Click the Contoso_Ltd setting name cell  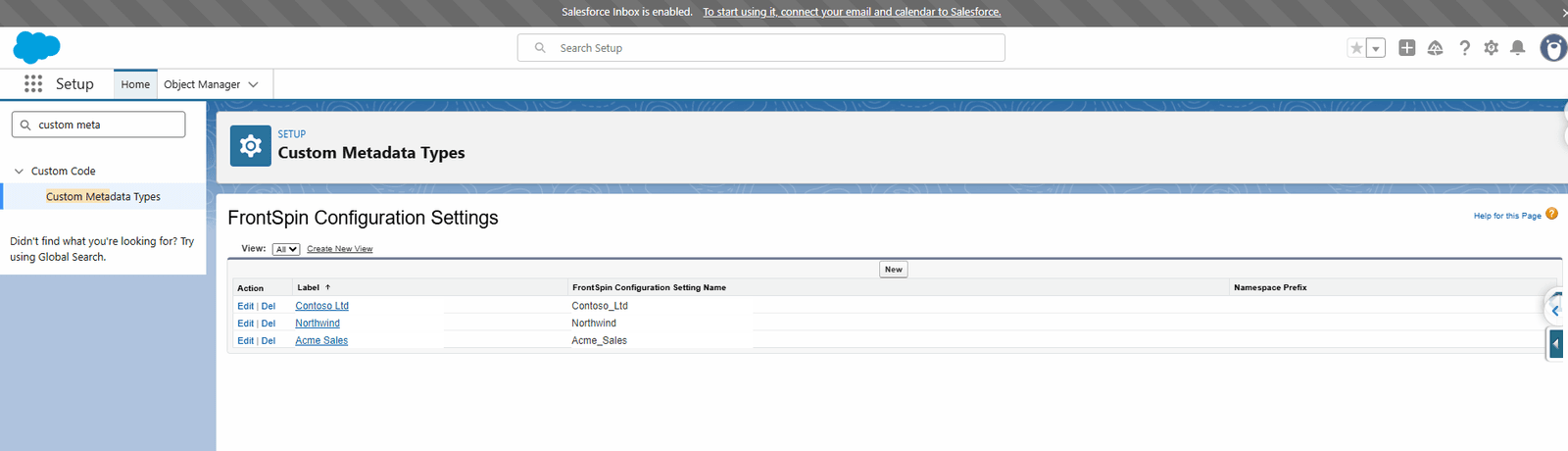600,306
